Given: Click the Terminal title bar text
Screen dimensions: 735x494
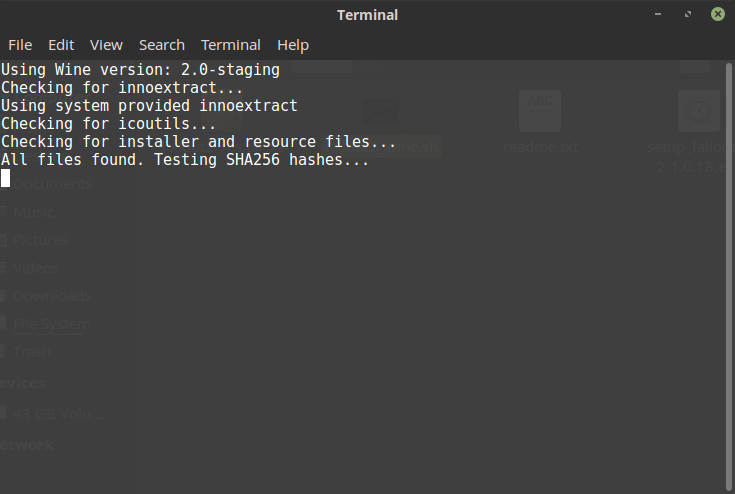Looking at the screenshot, I should pos(368,15).
